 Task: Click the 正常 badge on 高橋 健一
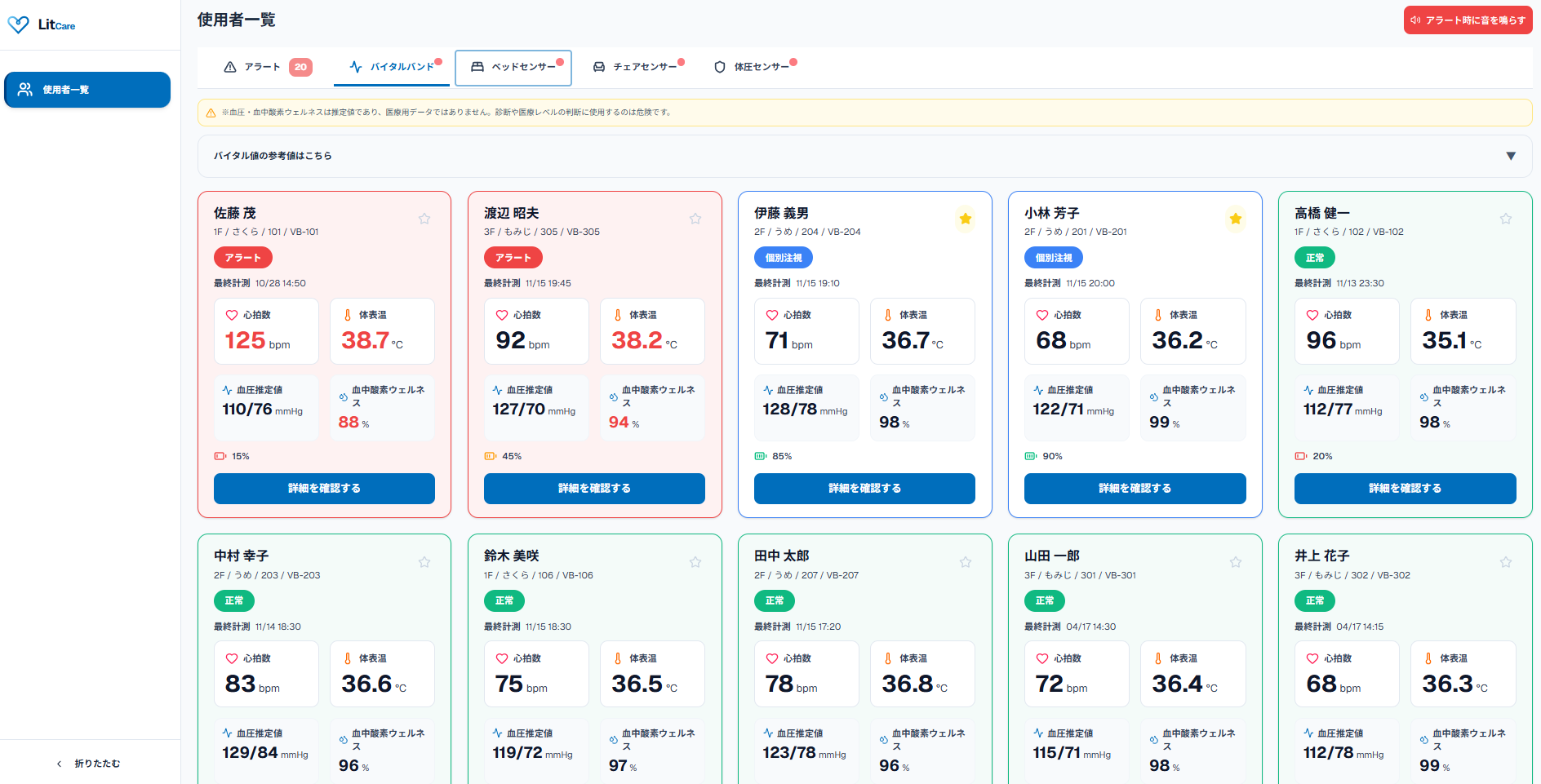coord(1315,258)
